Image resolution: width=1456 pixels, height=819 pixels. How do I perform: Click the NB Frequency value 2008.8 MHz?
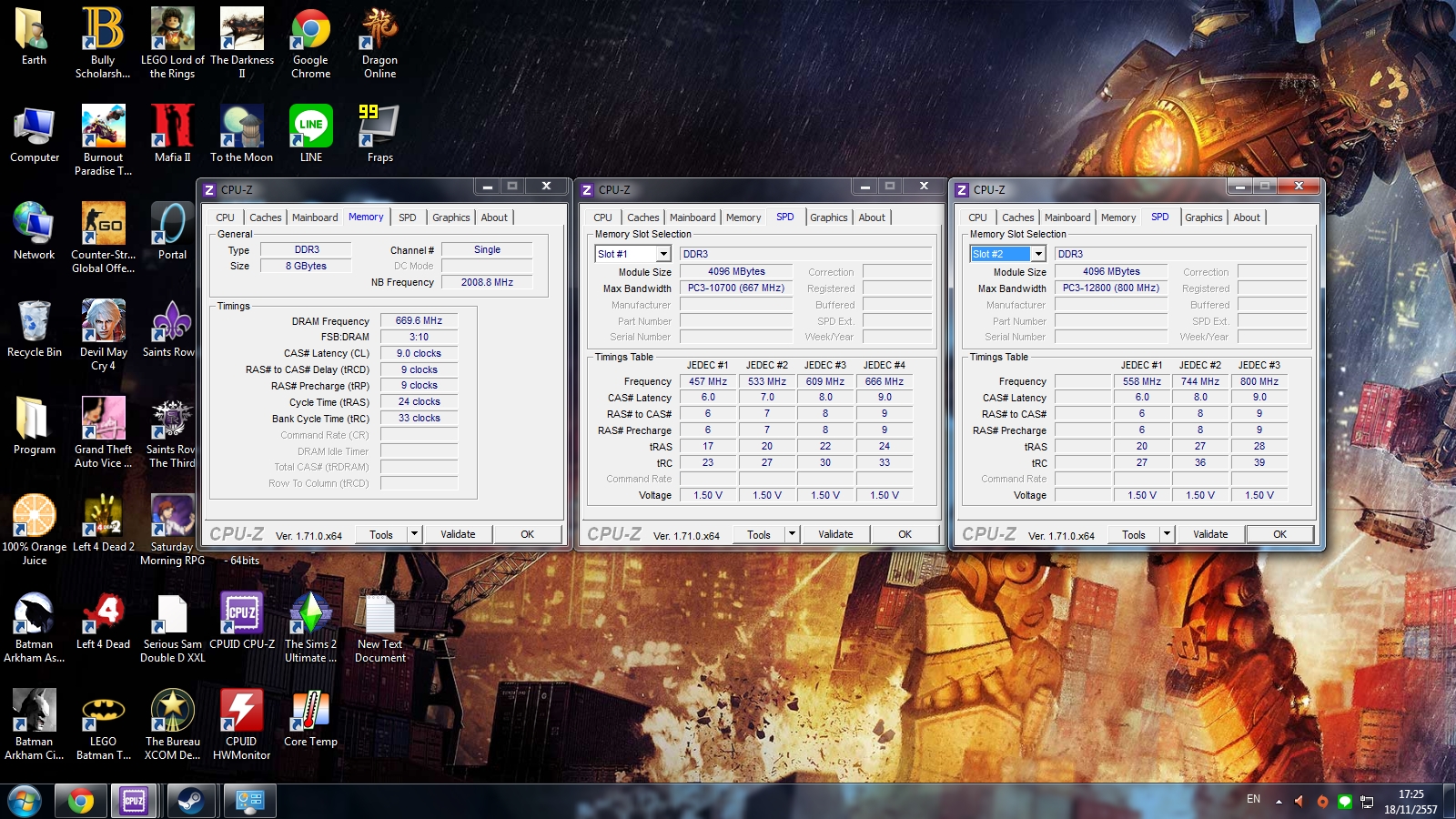pyautogui.click(x=487, y=282)
